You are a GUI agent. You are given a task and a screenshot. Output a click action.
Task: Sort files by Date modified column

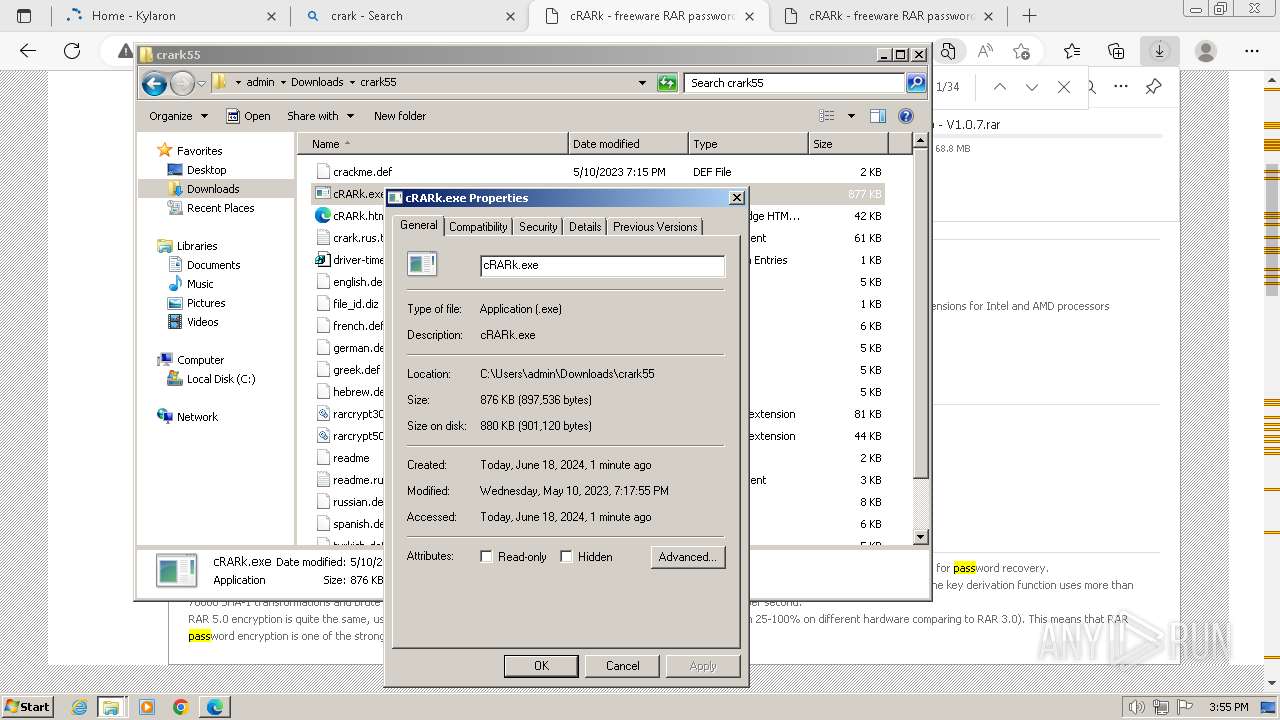coord(627,144)
